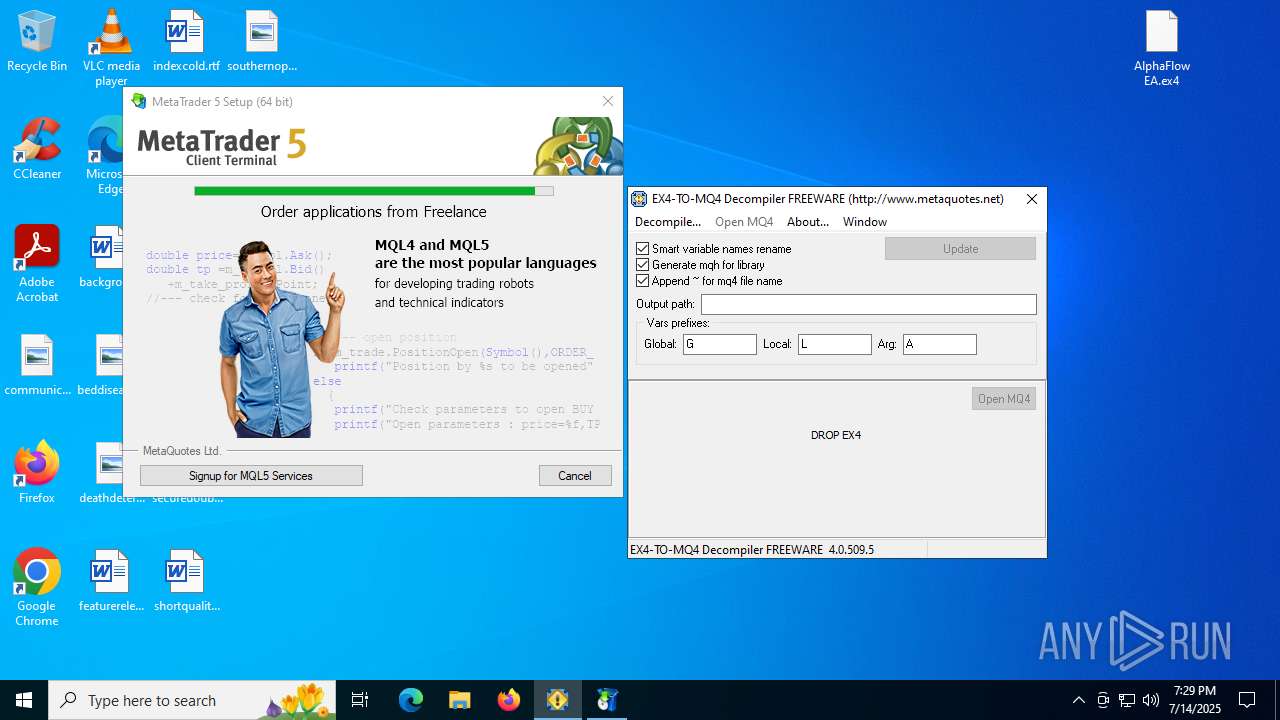1280x720 pixels.
Task: Click the Open MQ4 button
Action: (1004, 399)
